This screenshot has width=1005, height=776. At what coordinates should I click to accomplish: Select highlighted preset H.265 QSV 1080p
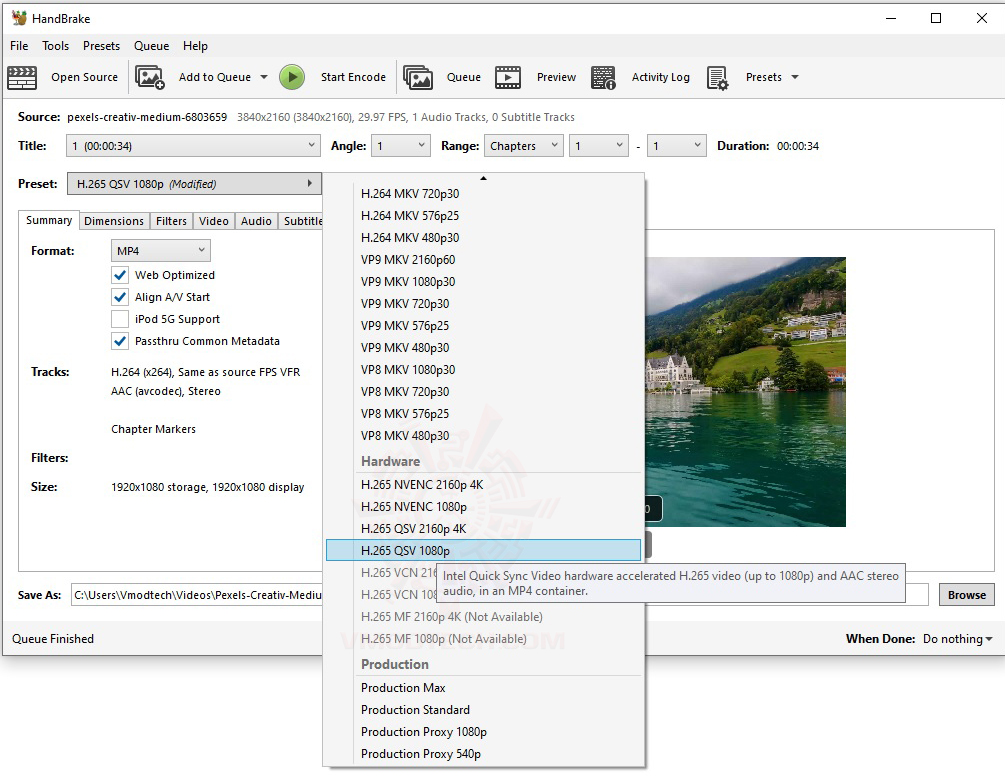[483, 550]
